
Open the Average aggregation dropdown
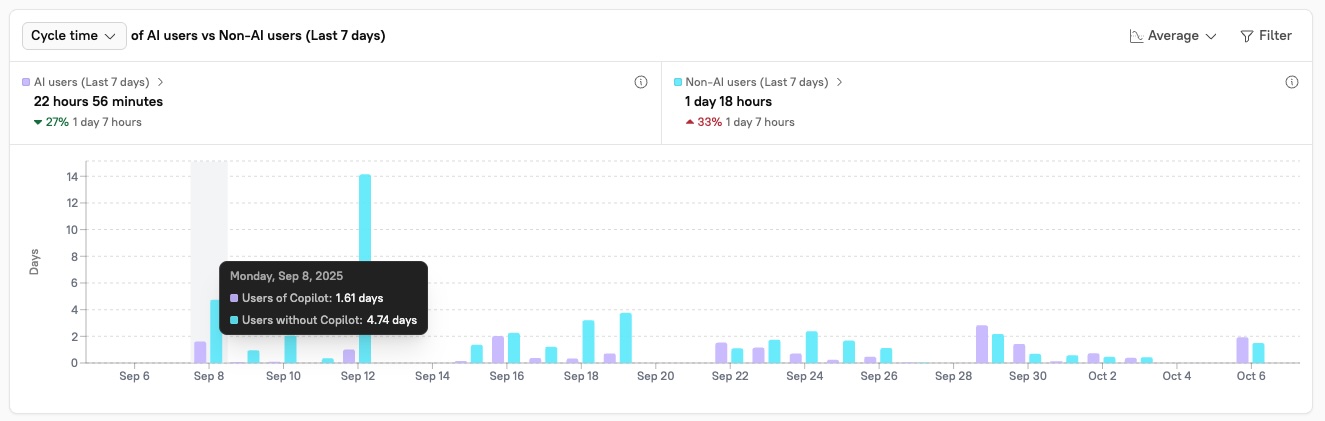click(x=1173, y=36)
